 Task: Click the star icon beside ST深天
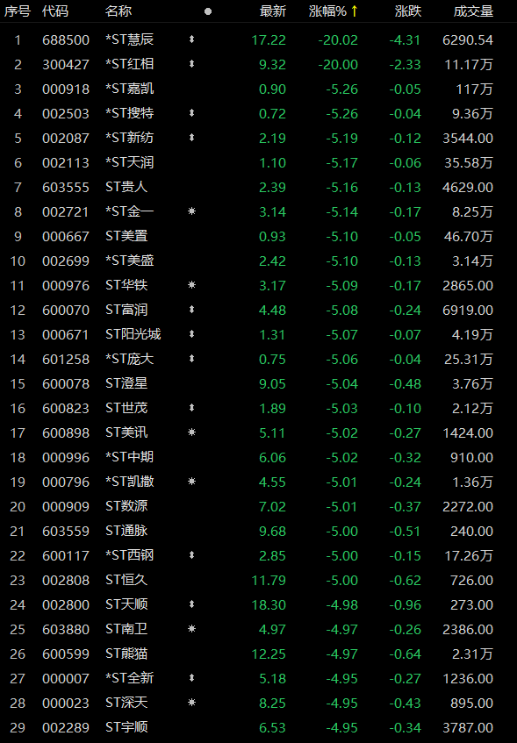tap(191, 703)
